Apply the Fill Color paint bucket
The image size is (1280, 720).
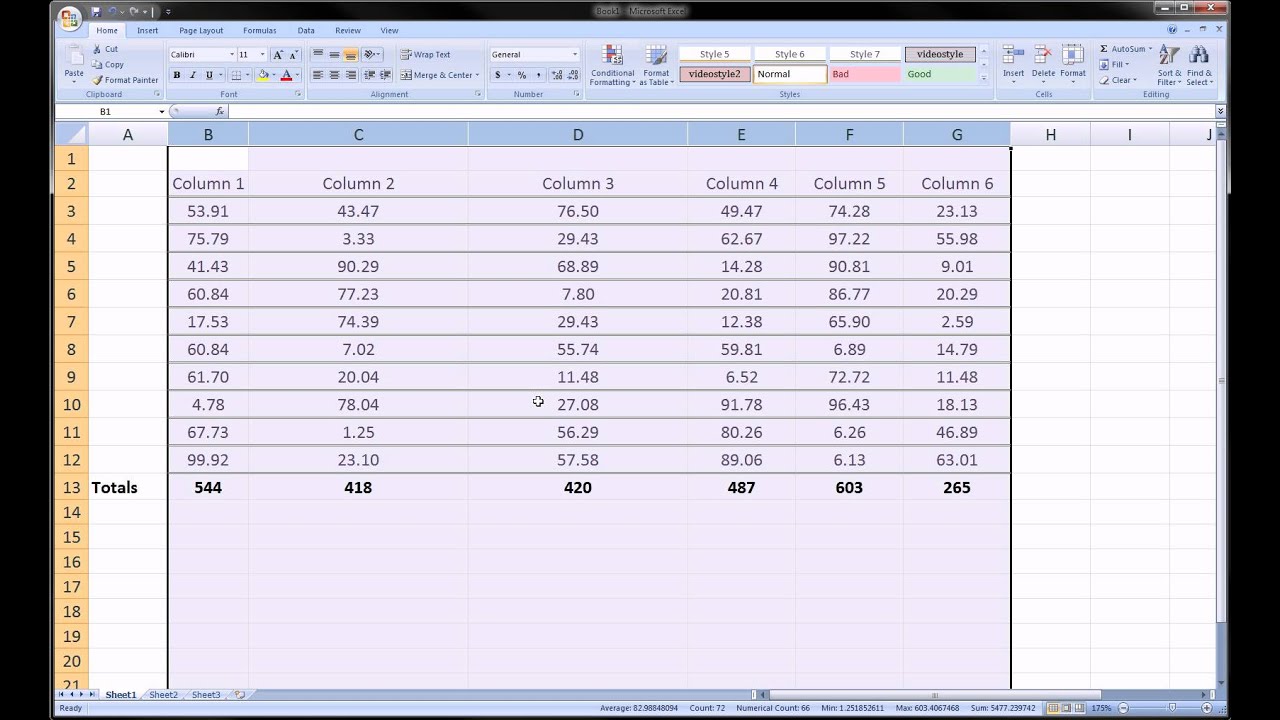coord(263,75)
